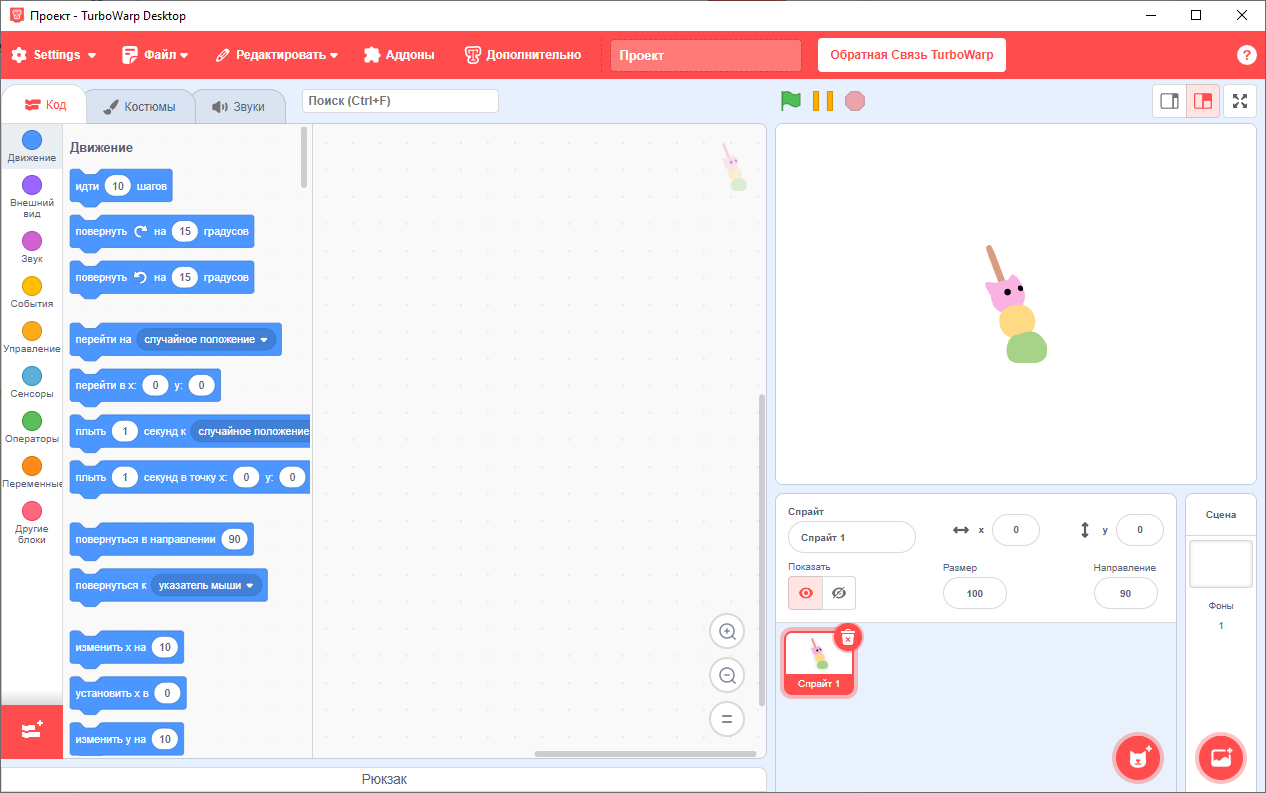1266x793 pixels.
Task: Expand the Файл menu
Action: point(155,55)
